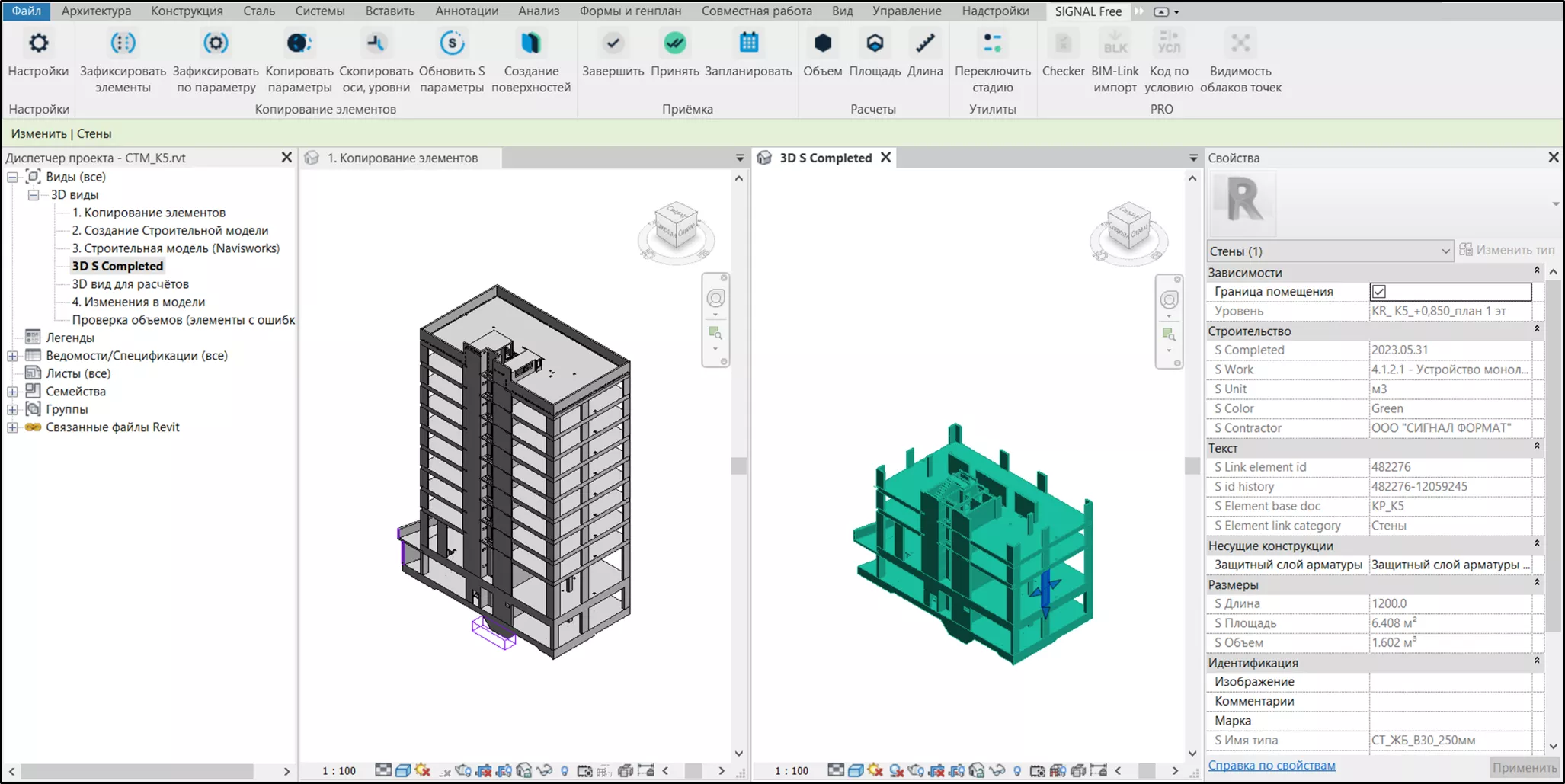Open the Архитектура ribbon tab

pos(96,11)
